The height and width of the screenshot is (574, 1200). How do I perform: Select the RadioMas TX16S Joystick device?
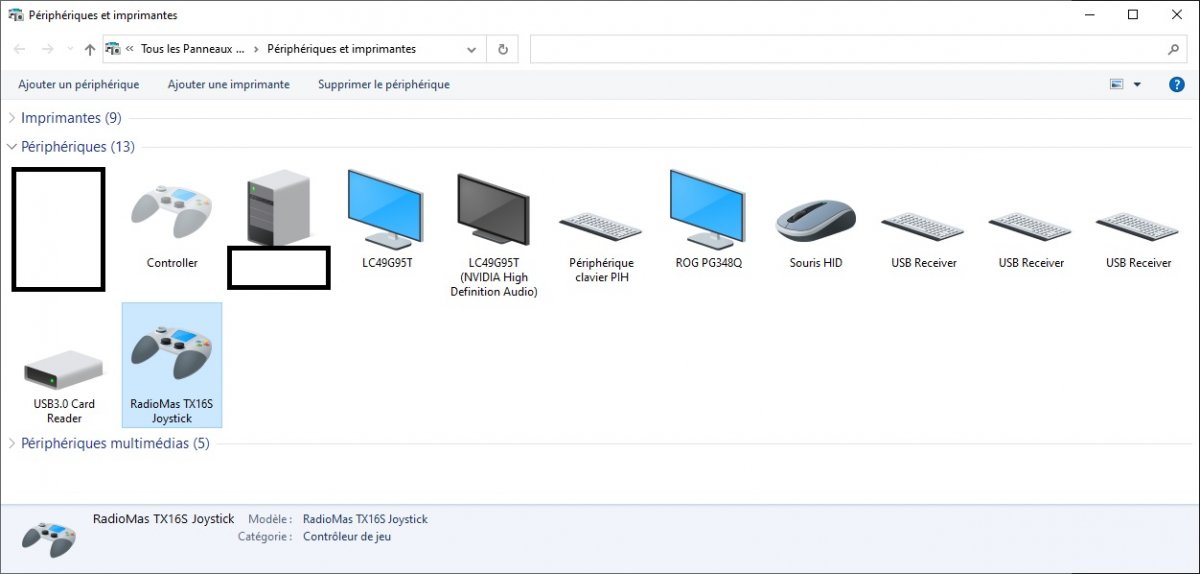tap(171, 354)
